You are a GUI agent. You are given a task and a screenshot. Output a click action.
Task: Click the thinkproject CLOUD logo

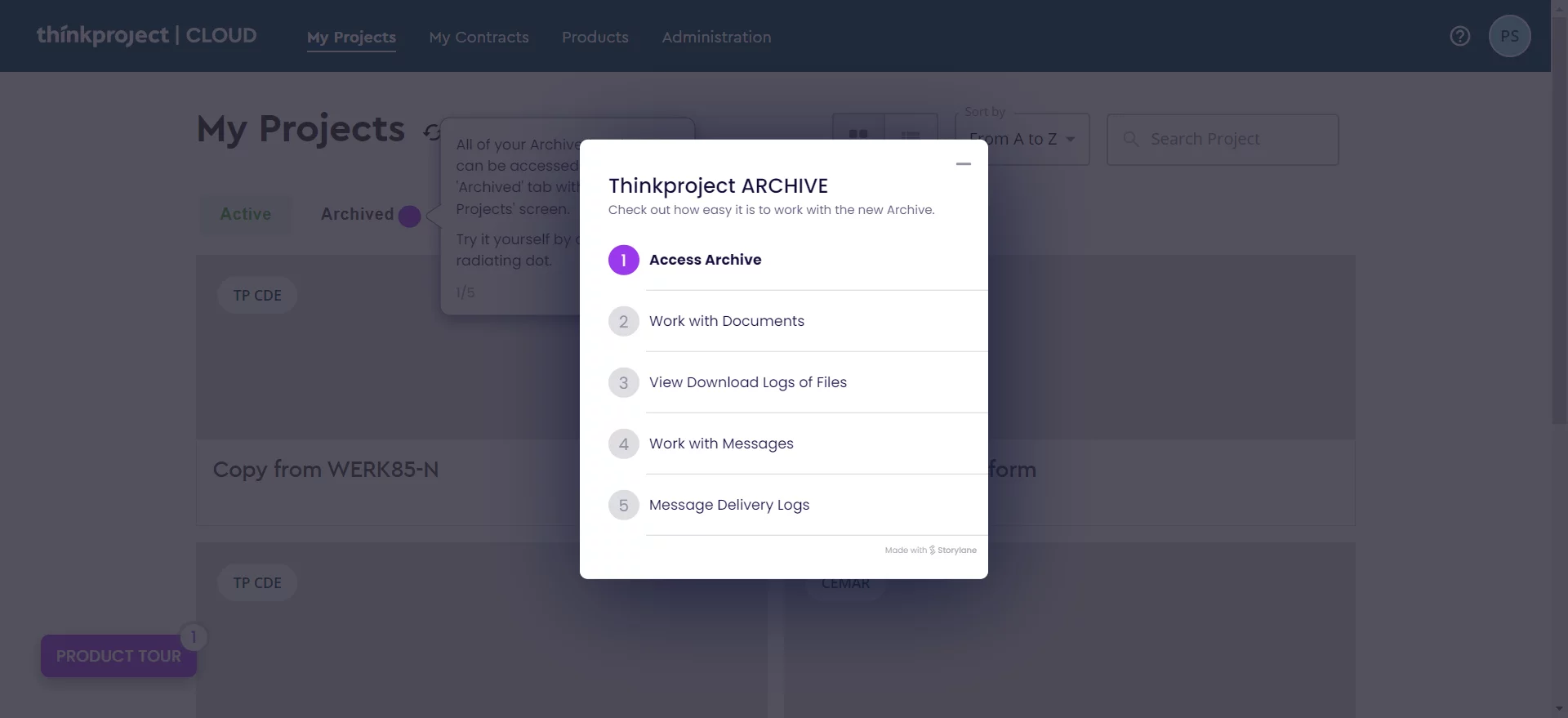coord(146,36)
